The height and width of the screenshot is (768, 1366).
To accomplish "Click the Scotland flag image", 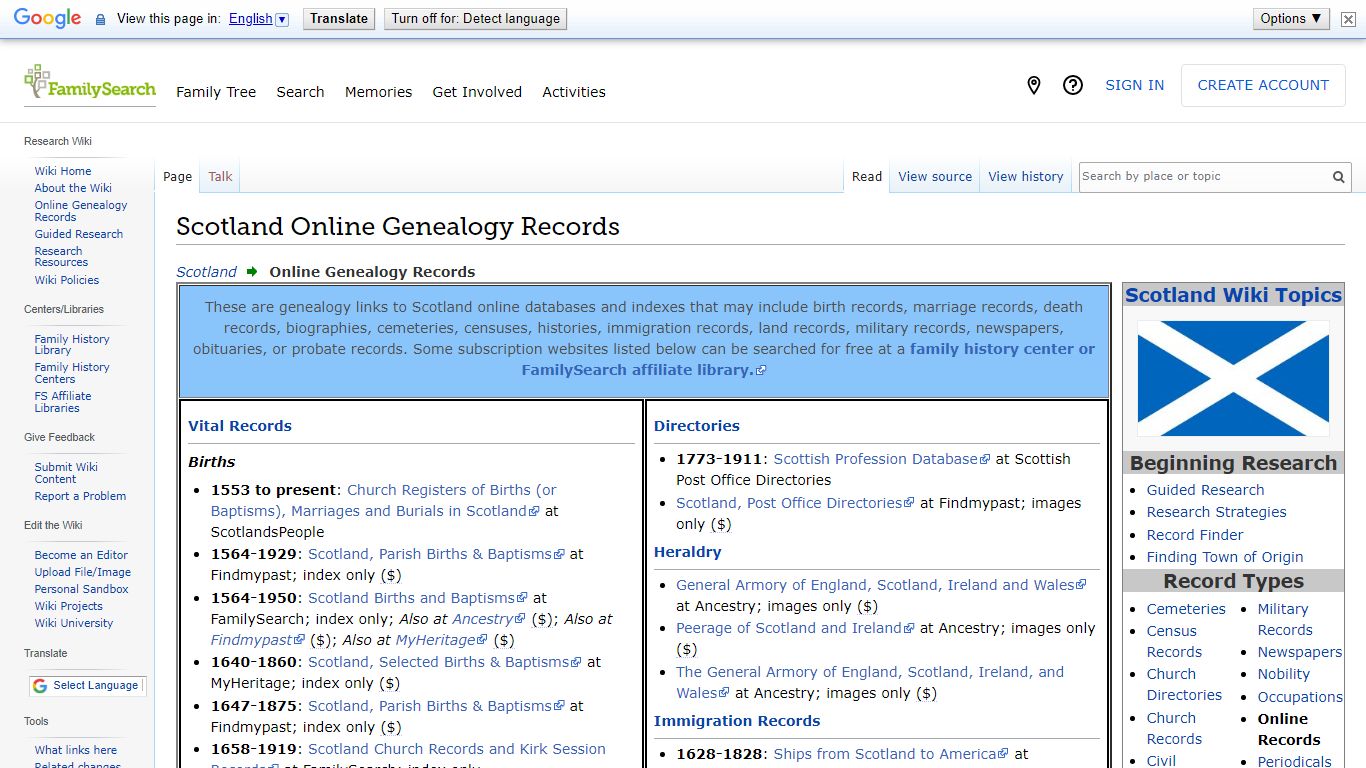I will 1233,378.
